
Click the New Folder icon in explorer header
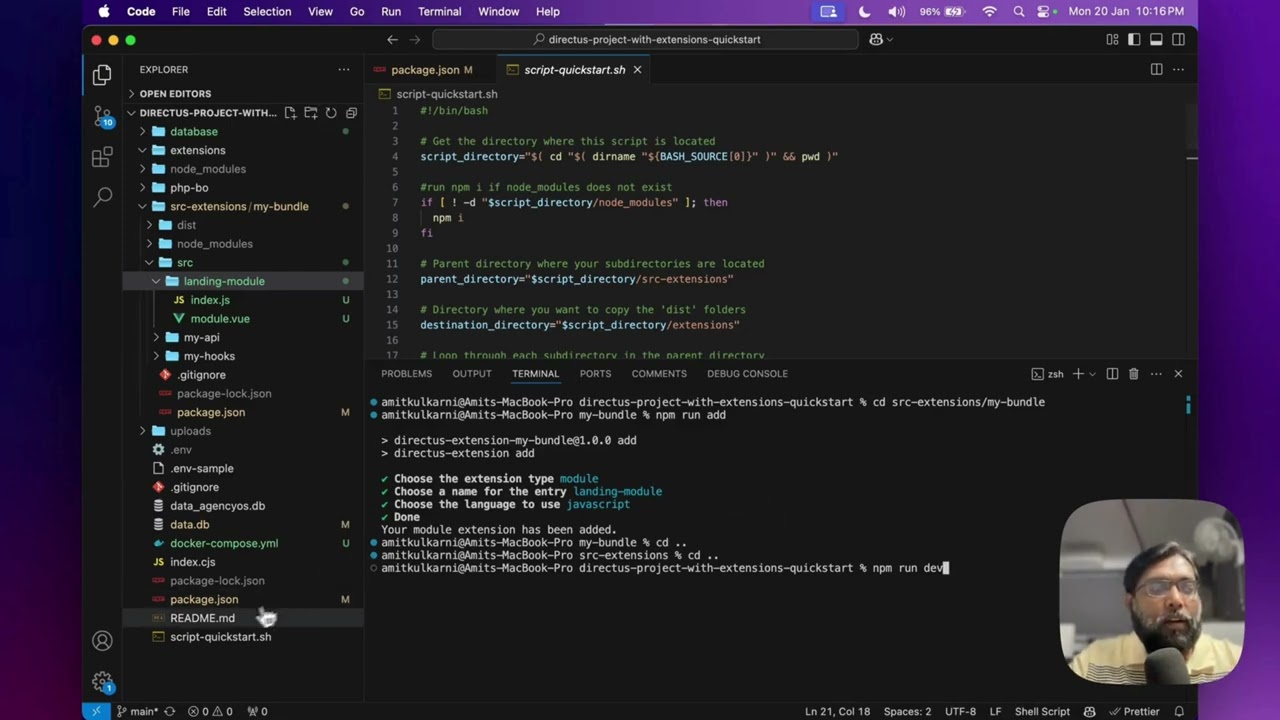tap(310, 113)
